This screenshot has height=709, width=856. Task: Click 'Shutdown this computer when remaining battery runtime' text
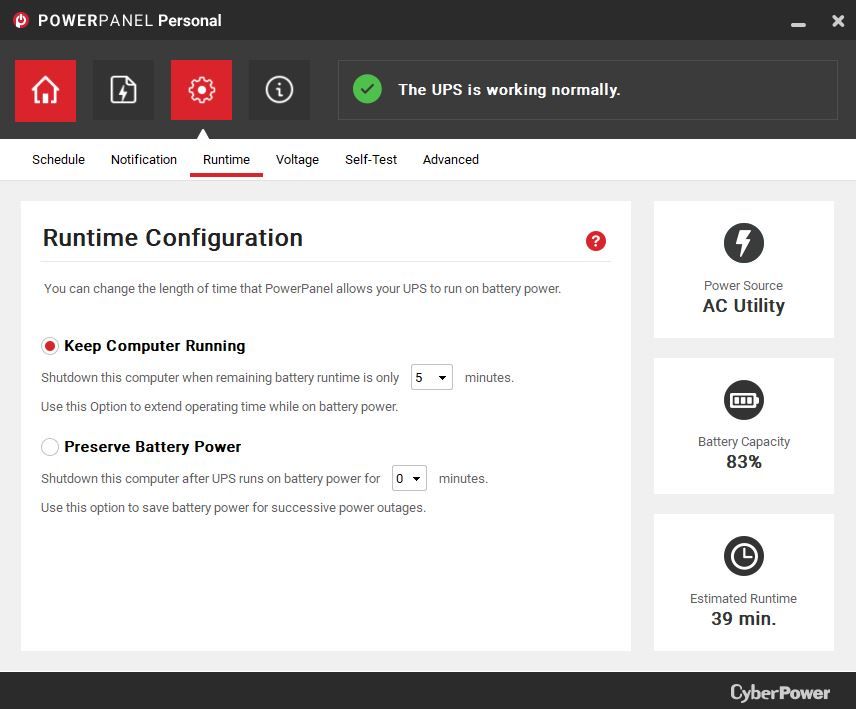pyautogui.click(x=220, y=378)
